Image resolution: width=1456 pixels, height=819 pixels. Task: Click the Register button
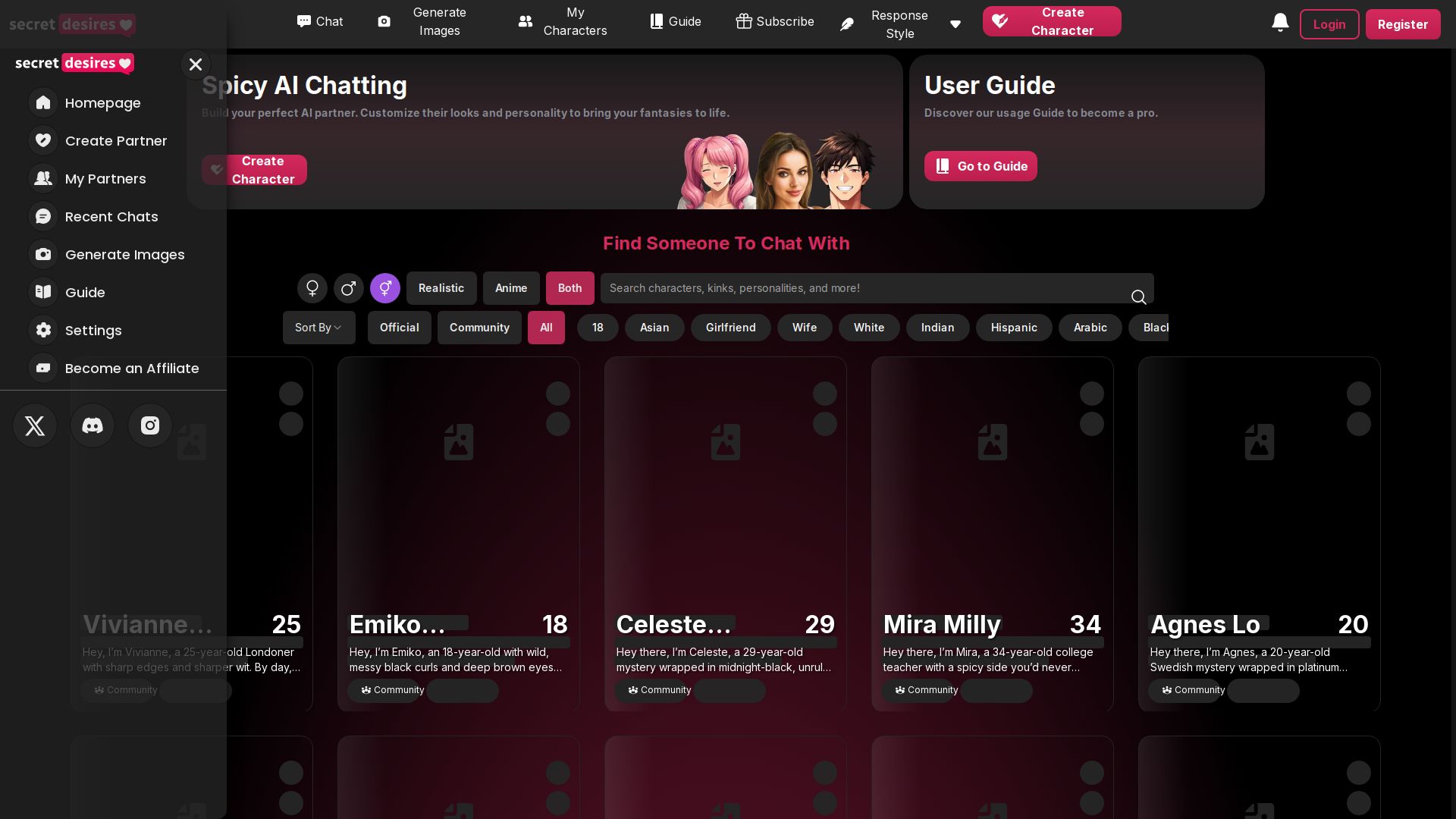tap(1402, 24)
